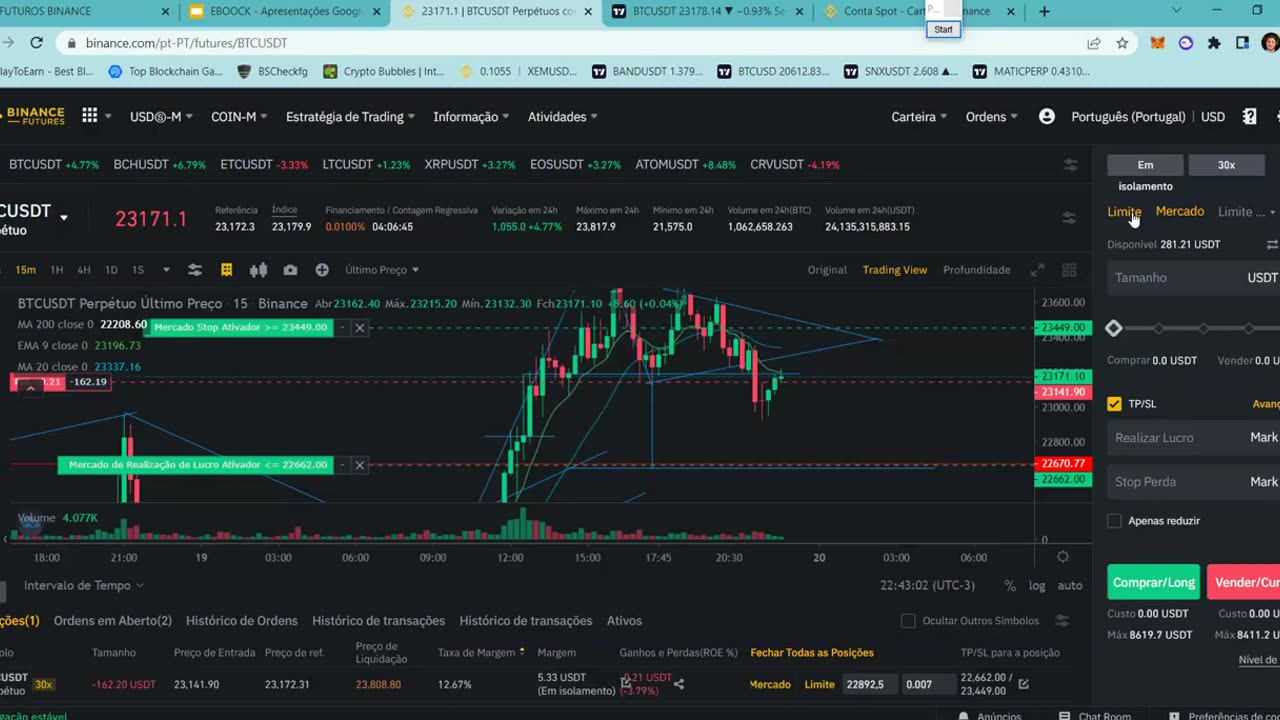1280x720 pixels.
Task: Expand the Carteira dropdown
Action: 919,117
